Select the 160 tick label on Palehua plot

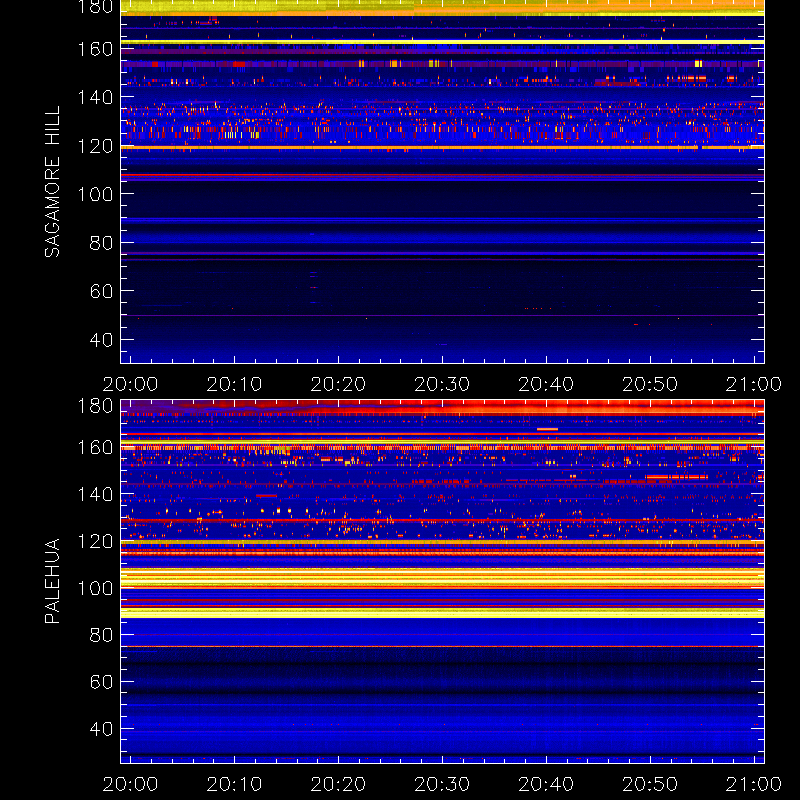point(95,447)
